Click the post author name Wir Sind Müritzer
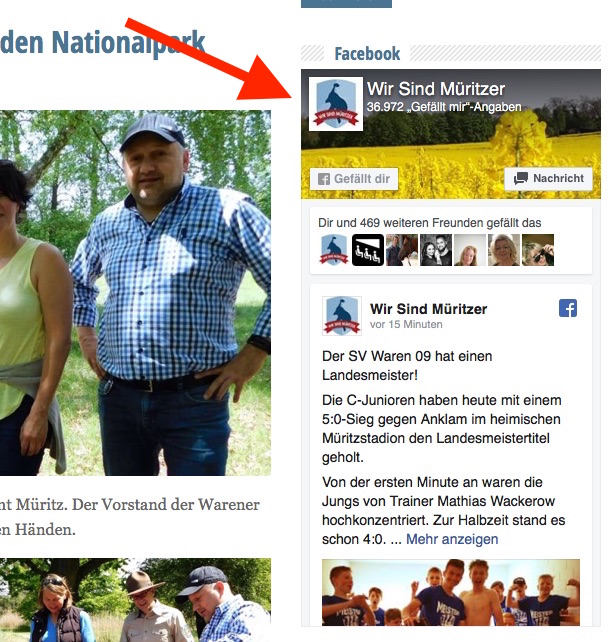613x642 pixels. pos(428,309)
